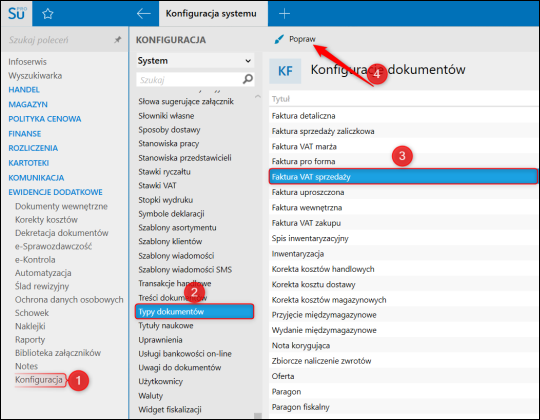Select Nota korygująca row
The image size is (540, 420).
click(403, 345)
